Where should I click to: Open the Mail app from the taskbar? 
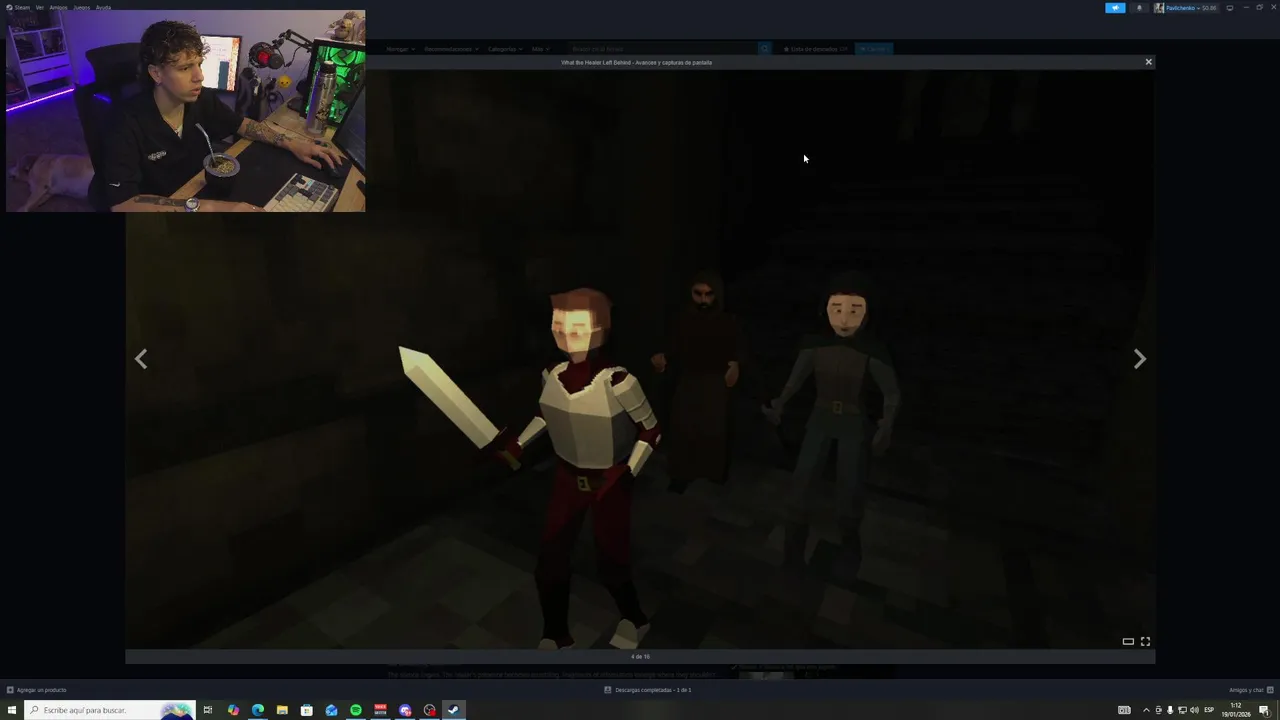coord(331,710)
